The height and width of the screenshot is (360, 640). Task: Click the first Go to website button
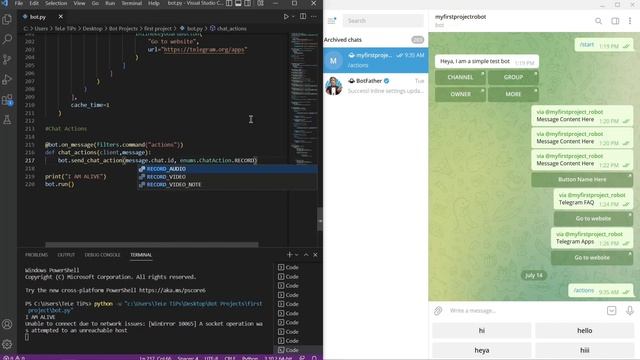(x=593, y=219)
